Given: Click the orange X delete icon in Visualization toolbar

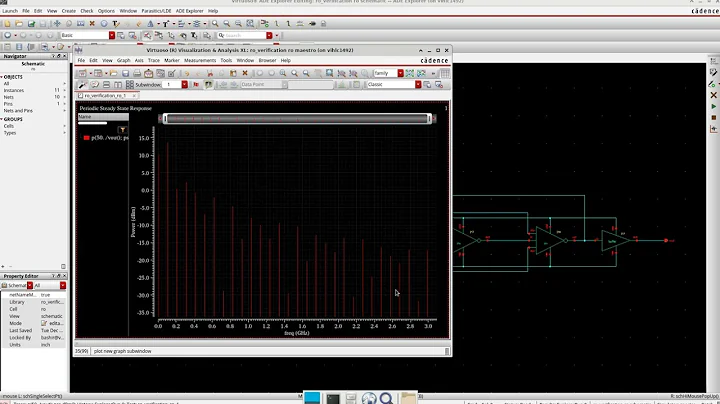Looking at the screenshot, I should coord(245,73).
